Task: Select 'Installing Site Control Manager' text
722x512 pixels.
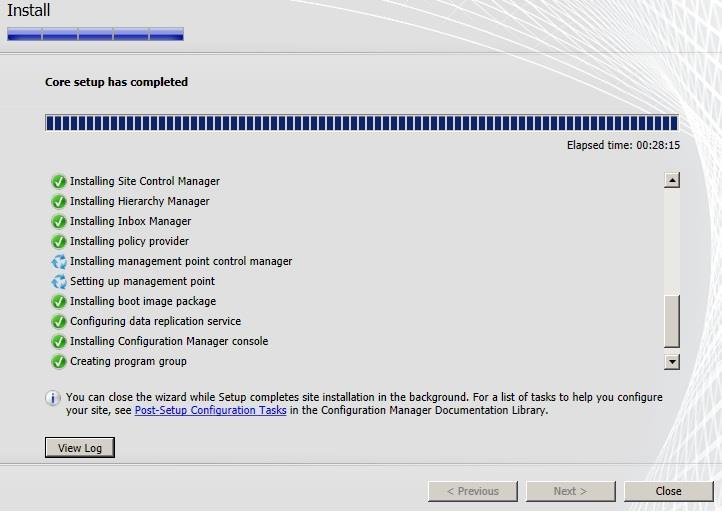Action: coord(145,181)
